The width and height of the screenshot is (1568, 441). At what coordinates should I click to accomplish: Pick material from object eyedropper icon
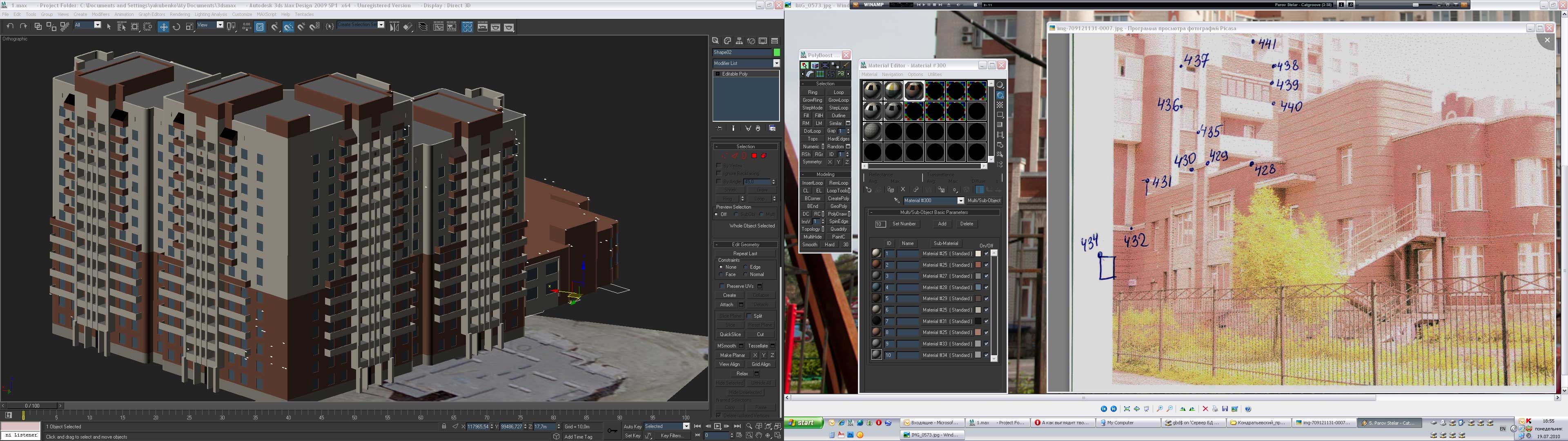pyautogui.click(x=897, y=200)
